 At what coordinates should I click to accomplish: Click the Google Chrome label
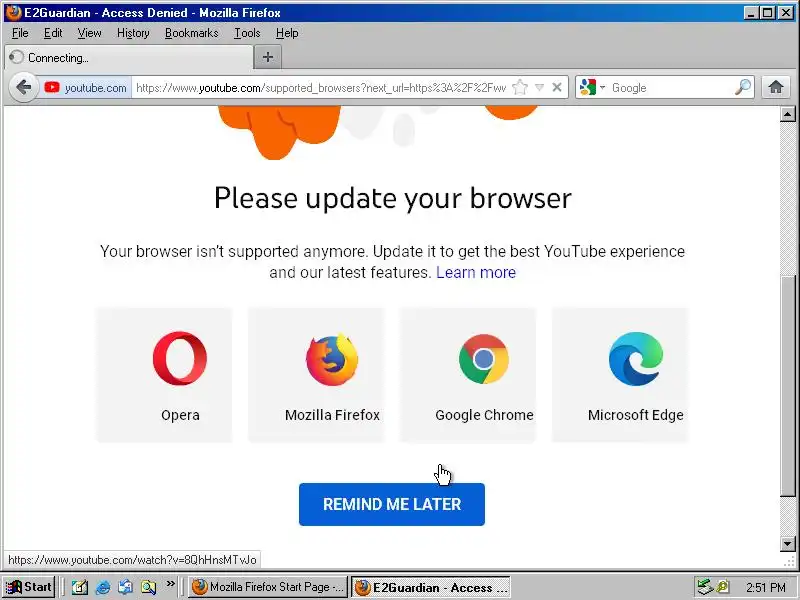[x=484, y=415]
